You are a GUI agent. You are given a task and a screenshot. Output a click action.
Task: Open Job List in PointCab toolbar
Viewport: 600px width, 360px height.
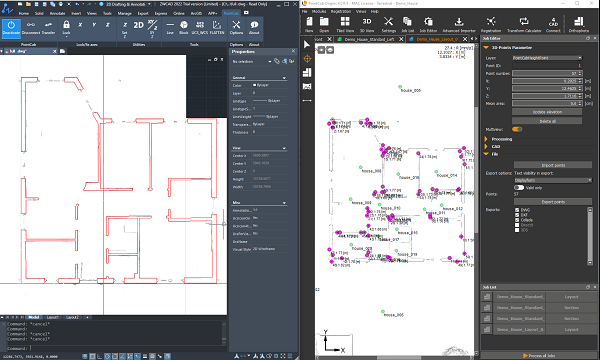click(407, 25)
